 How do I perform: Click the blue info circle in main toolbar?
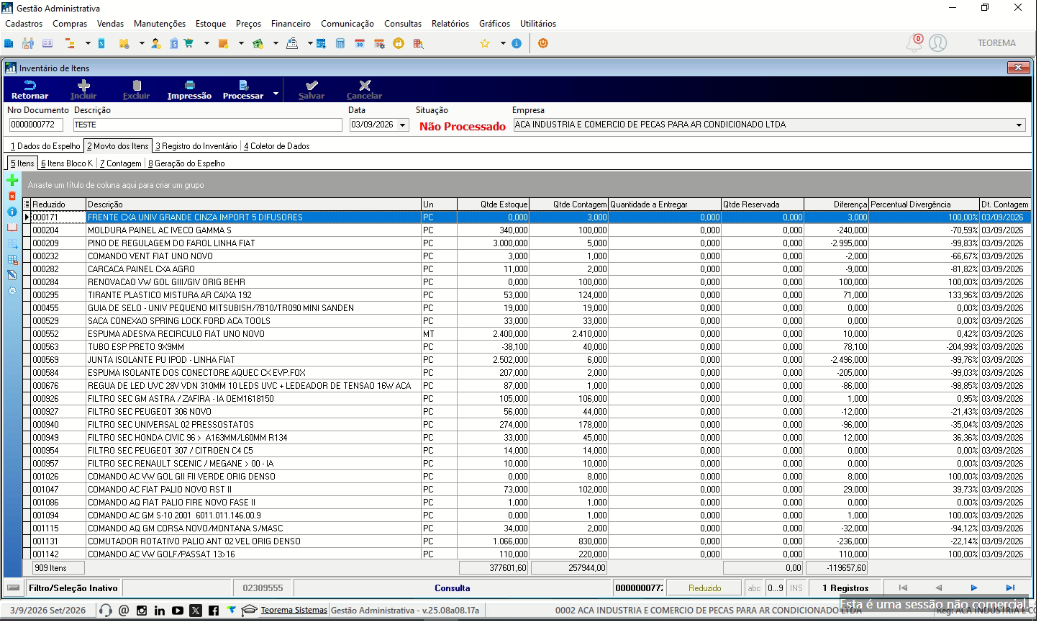tap(517, 44)
